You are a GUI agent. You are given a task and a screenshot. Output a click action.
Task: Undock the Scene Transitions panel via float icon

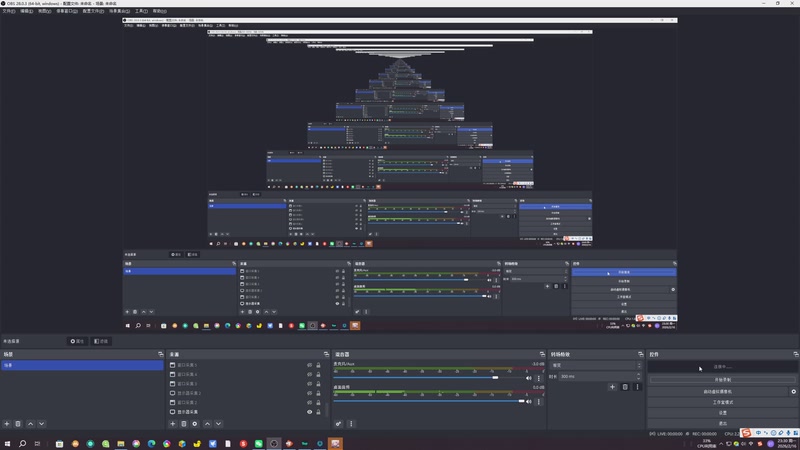[641, 354]
